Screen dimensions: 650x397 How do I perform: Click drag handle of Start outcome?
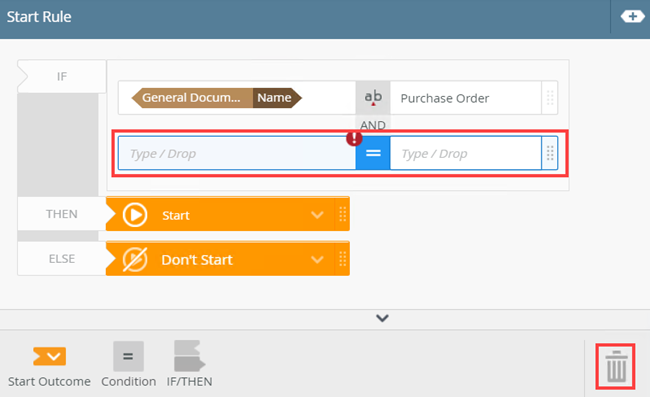coord(342,214)
